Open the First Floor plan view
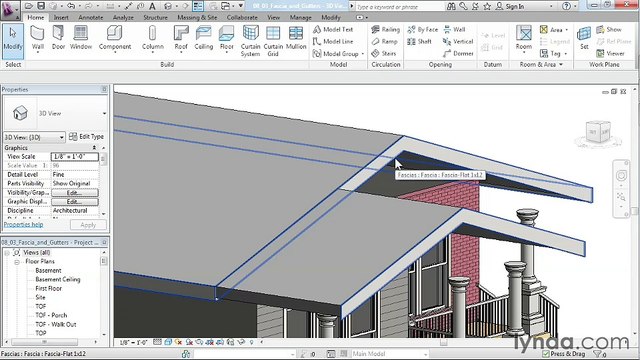 pyautogui.click(x=48, y=289)
